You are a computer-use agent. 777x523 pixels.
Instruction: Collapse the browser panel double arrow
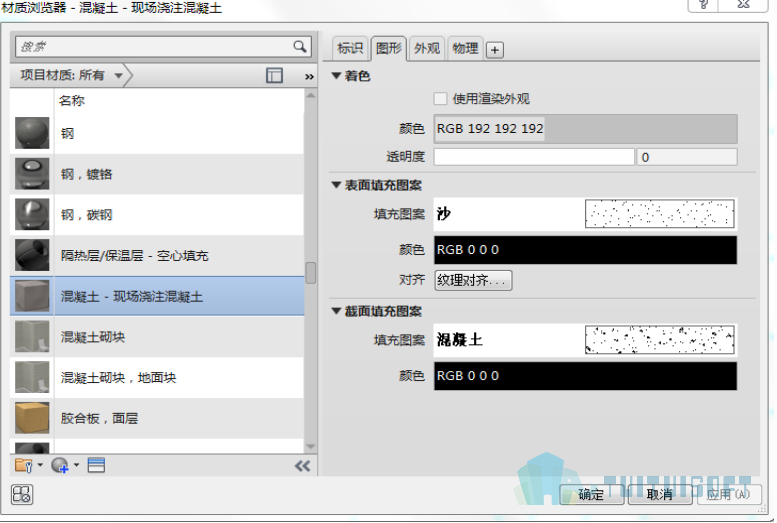pos(302,466)
